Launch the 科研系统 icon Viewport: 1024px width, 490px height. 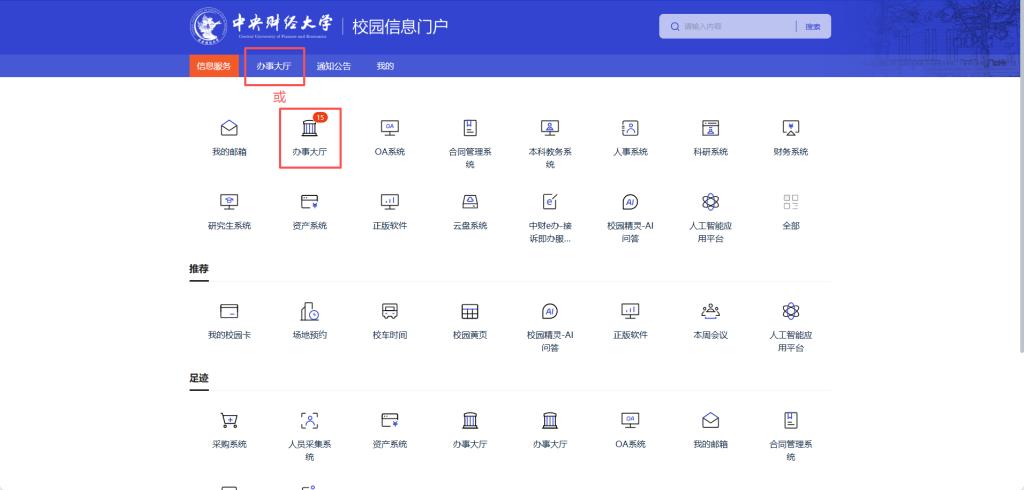tap(710, 128)
